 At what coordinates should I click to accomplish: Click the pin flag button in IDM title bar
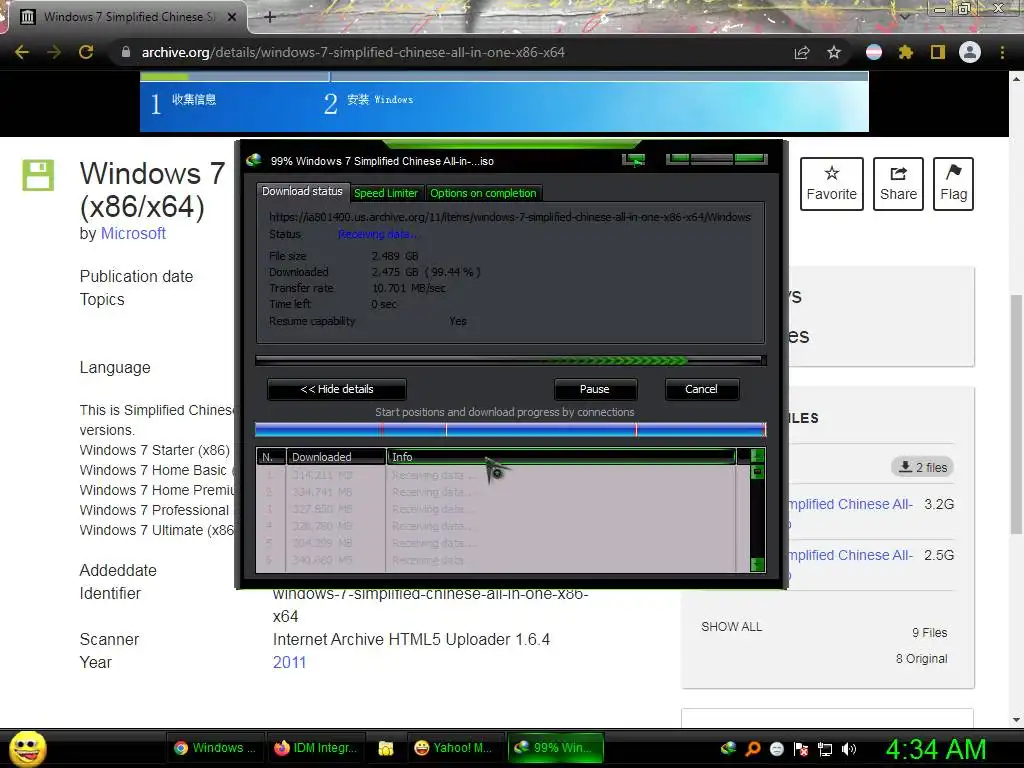click(x=633, y=161)
